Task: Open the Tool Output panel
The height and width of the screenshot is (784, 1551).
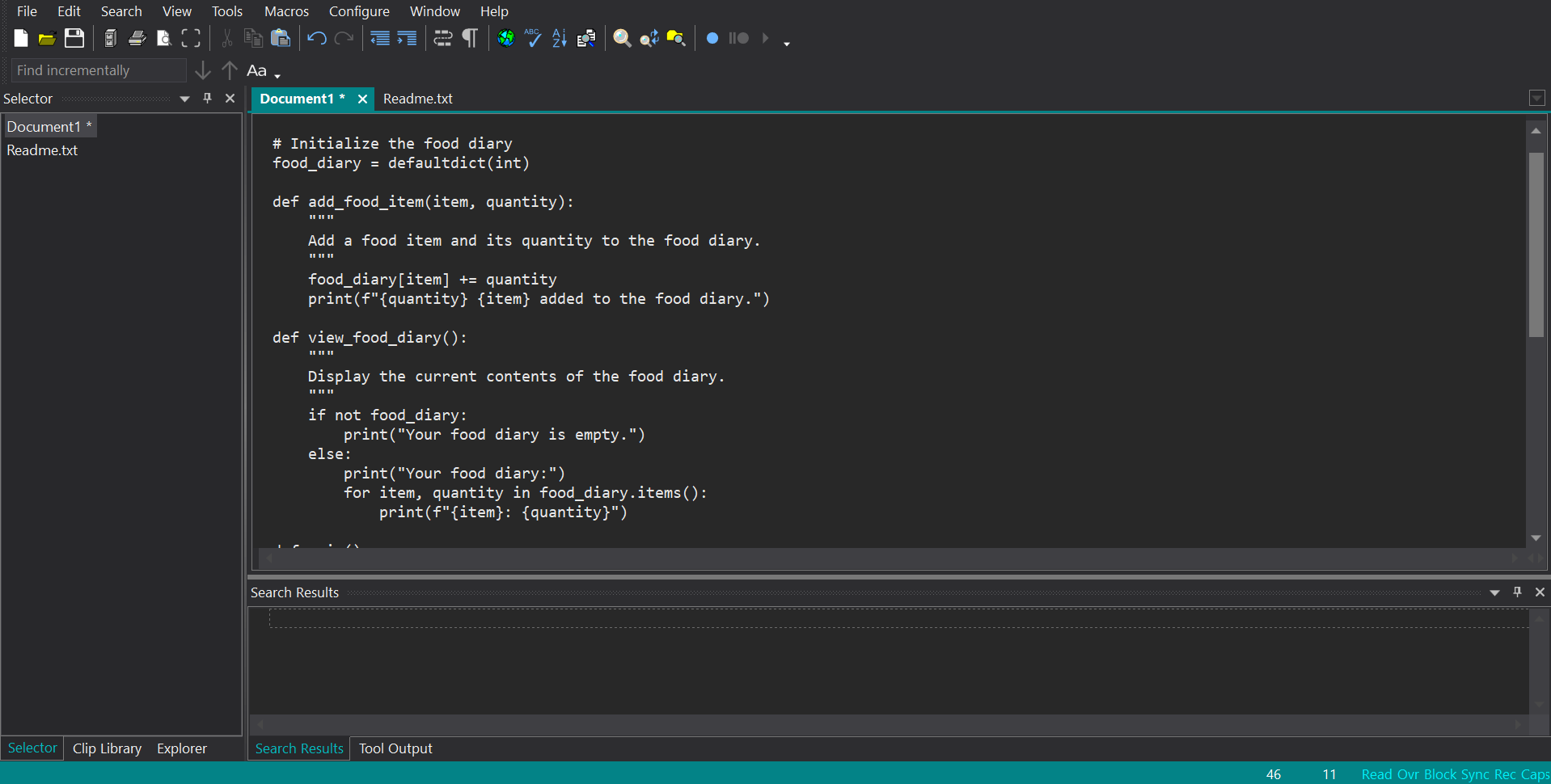Action: point(395,748)
